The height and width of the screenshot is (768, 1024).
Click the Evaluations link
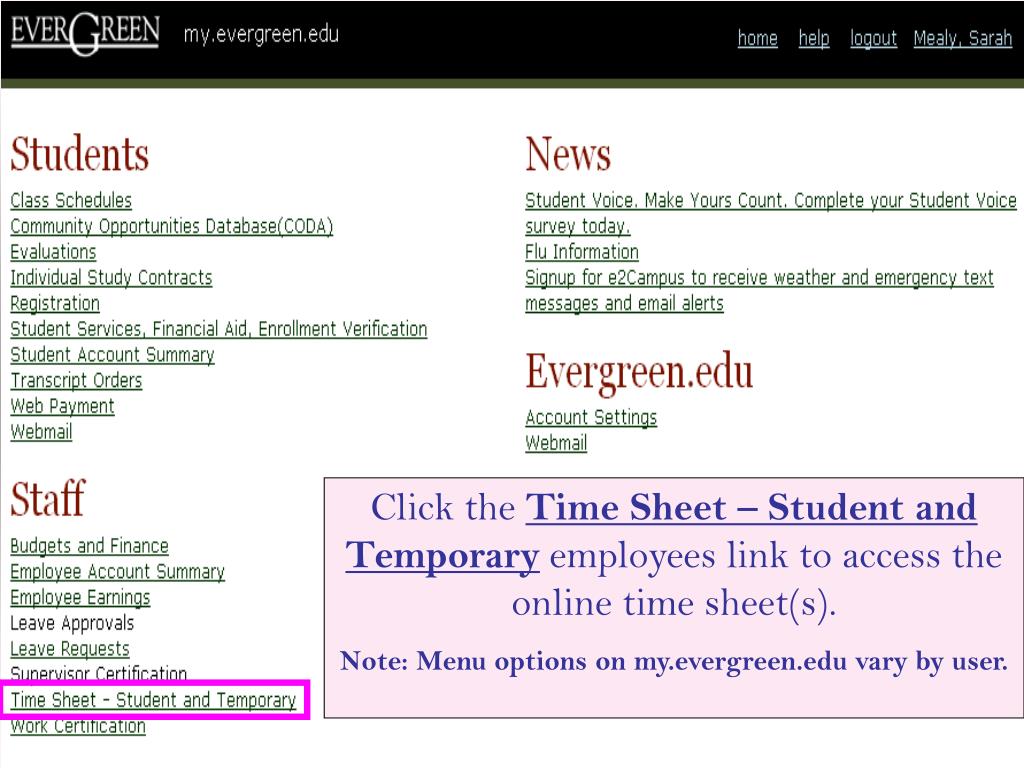coord(54,252)
